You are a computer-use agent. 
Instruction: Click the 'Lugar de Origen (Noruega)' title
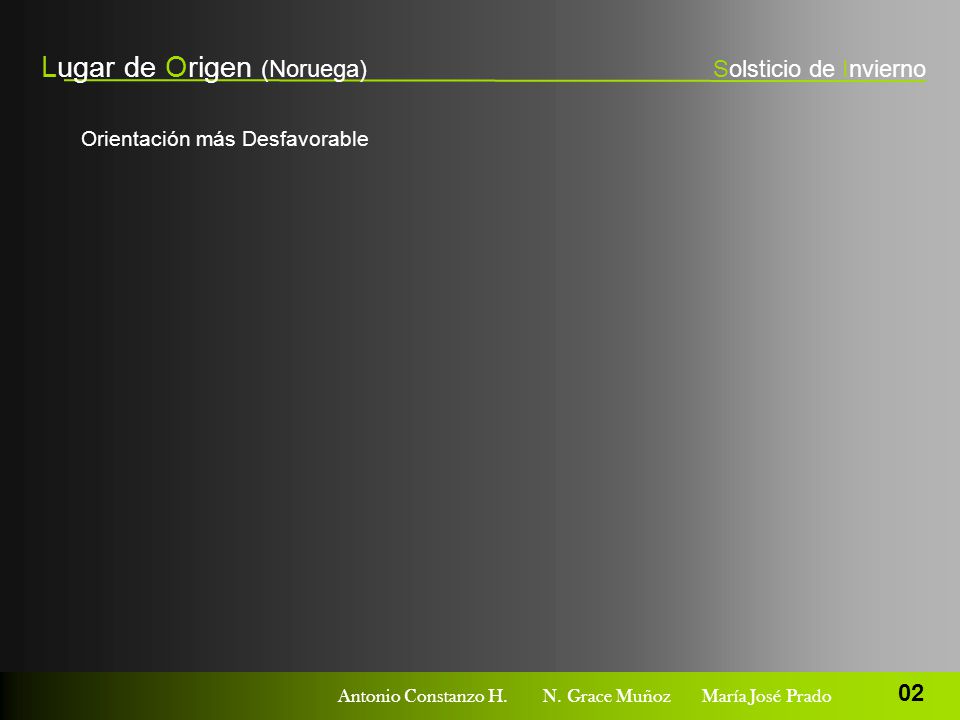click(x=204, y=67)
